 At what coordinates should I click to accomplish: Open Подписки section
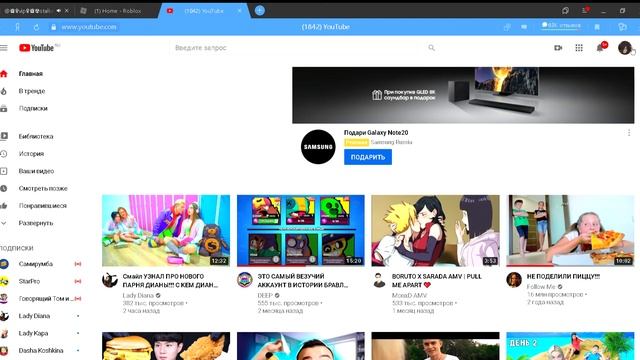click(33, 108)
